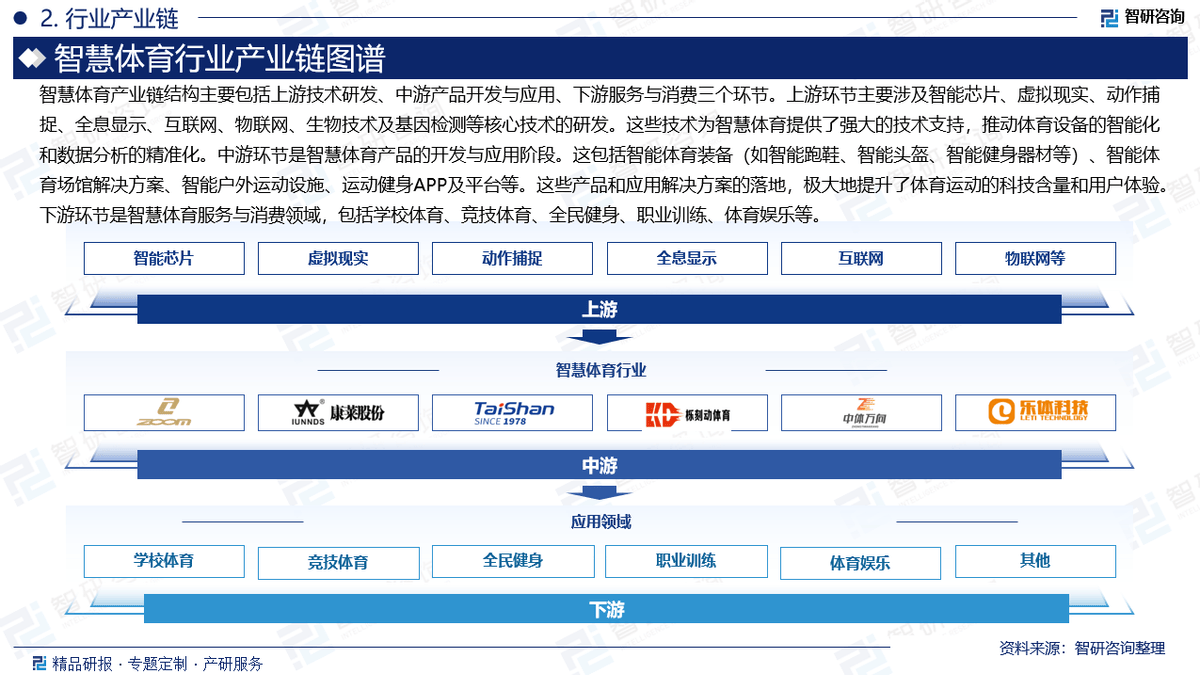Click the down arrow below 上游 bar
Screen dimensions: 1200x675
point(599,337)
